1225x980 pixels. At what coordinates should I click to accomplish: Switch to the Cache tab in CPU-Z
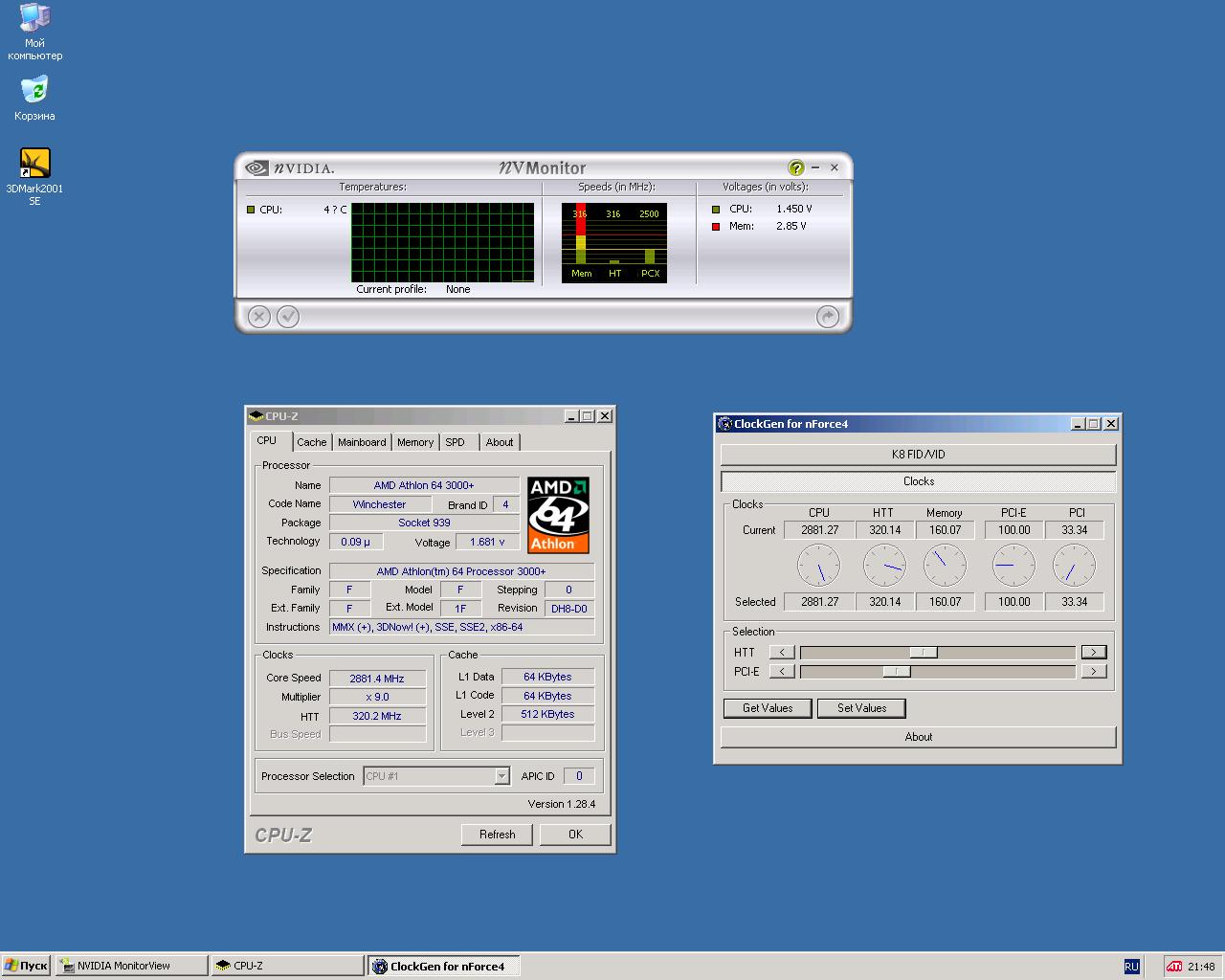(311, 442)
